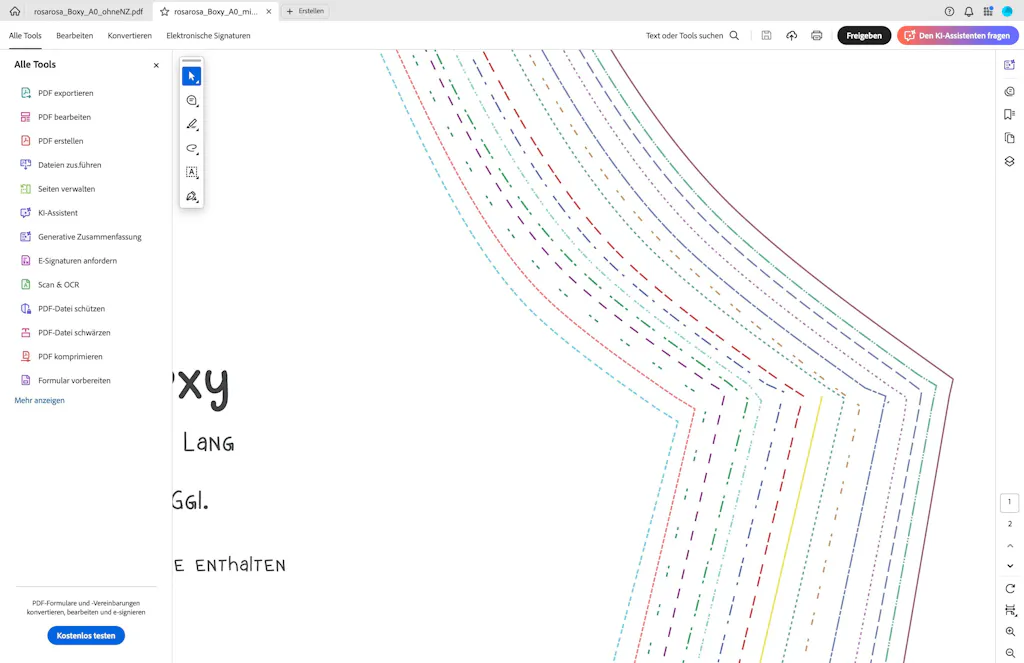Viewport: 1024px width, 663px height.
Task: Go to next page with down chevron
Action: coord(1009,566)
